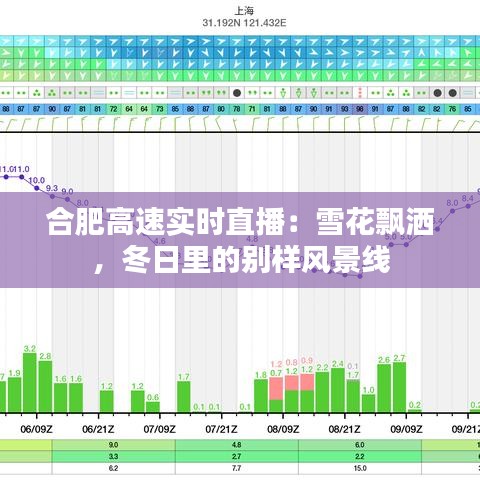Click the 上海 chart title
The height and width of the screenshot is (480, 480).
point(244,11)
